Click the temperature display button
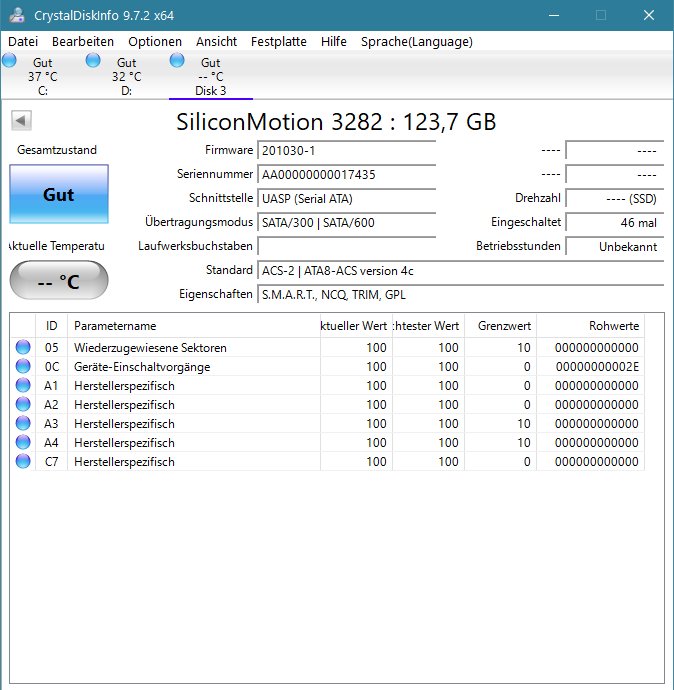Image resolution: width=674 pixels, height=690 pixels. (59, 280)
